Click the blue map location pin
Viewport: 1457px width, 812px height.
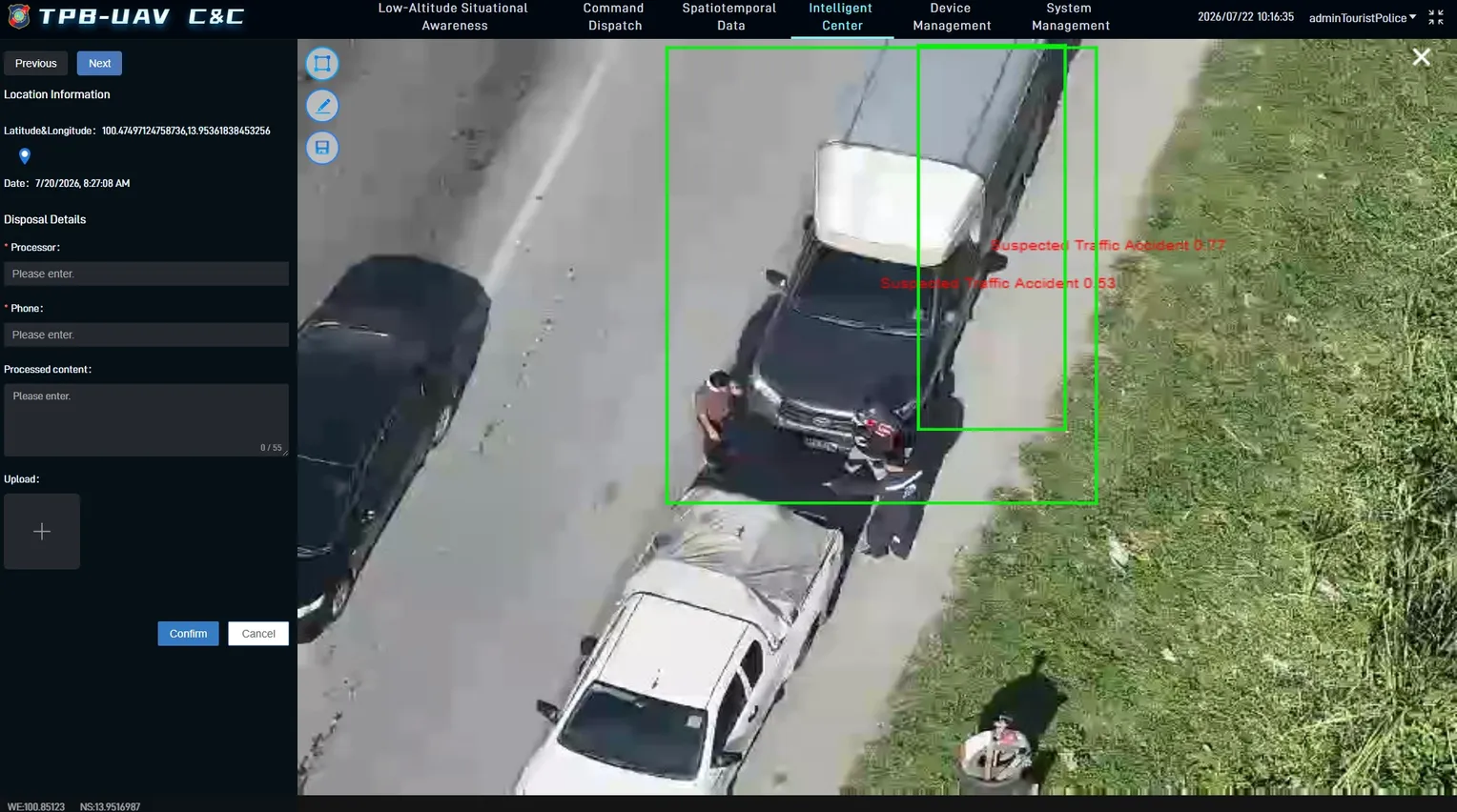point(25,155)
